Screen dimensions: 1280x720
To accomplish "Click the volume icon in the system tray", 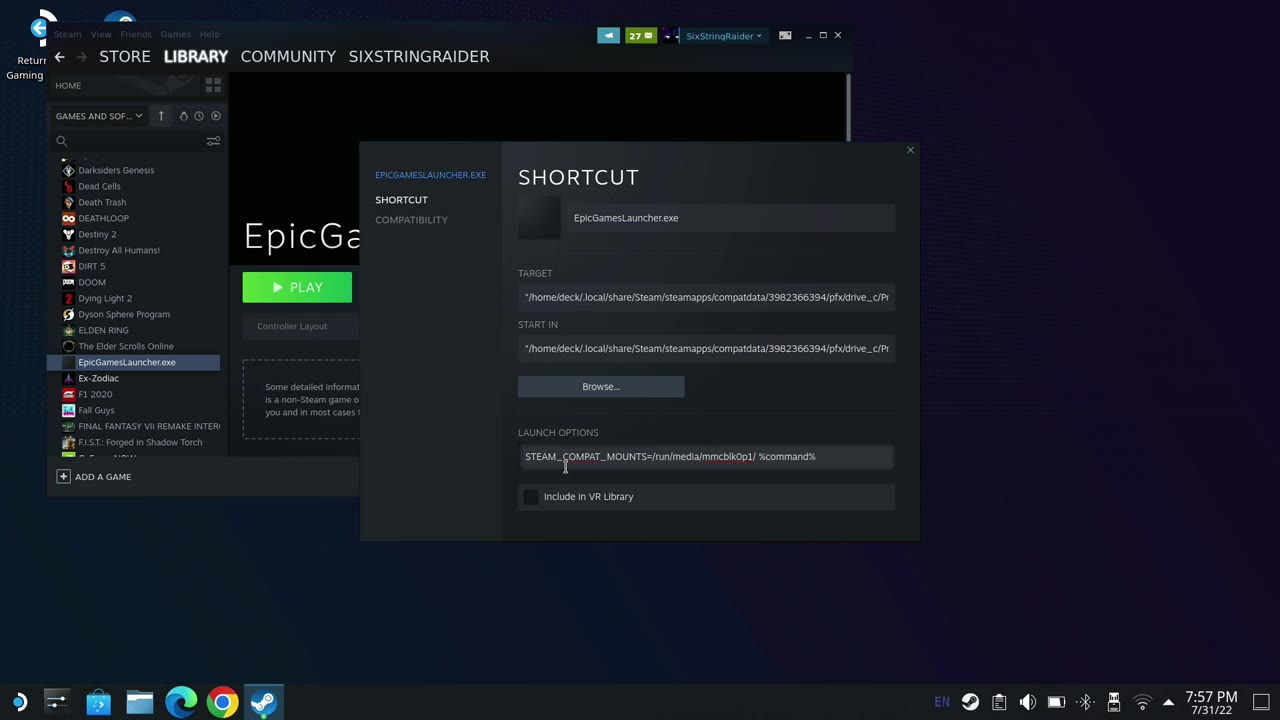I will coord(1027,702).
